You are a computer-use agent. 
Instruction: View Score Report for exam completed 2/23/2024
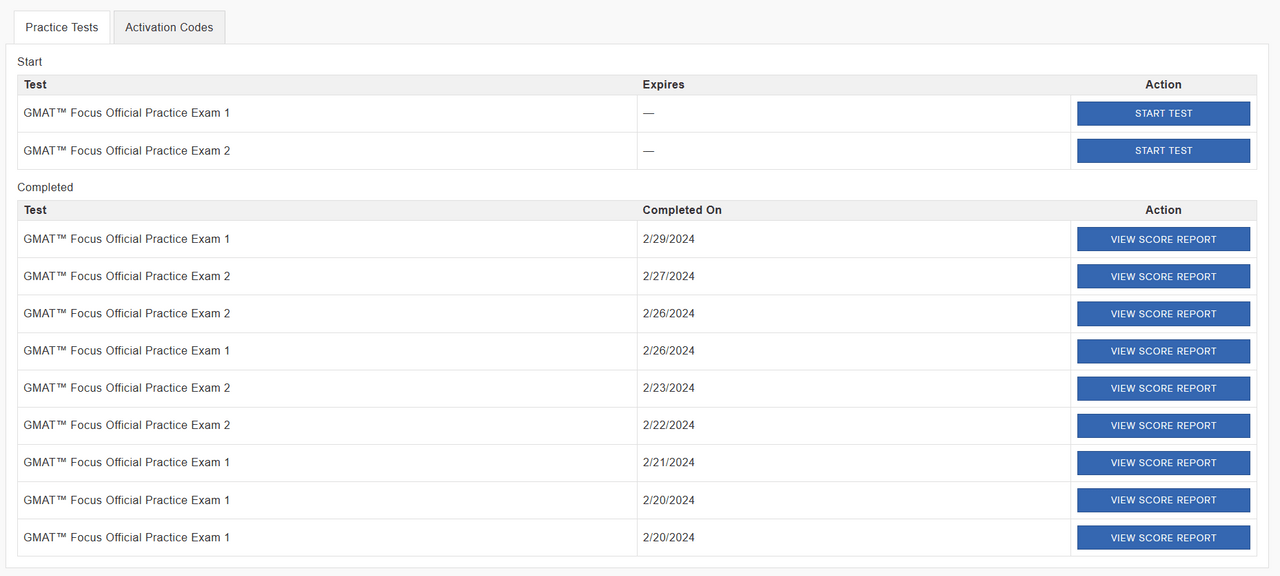tap(1163, 388)
